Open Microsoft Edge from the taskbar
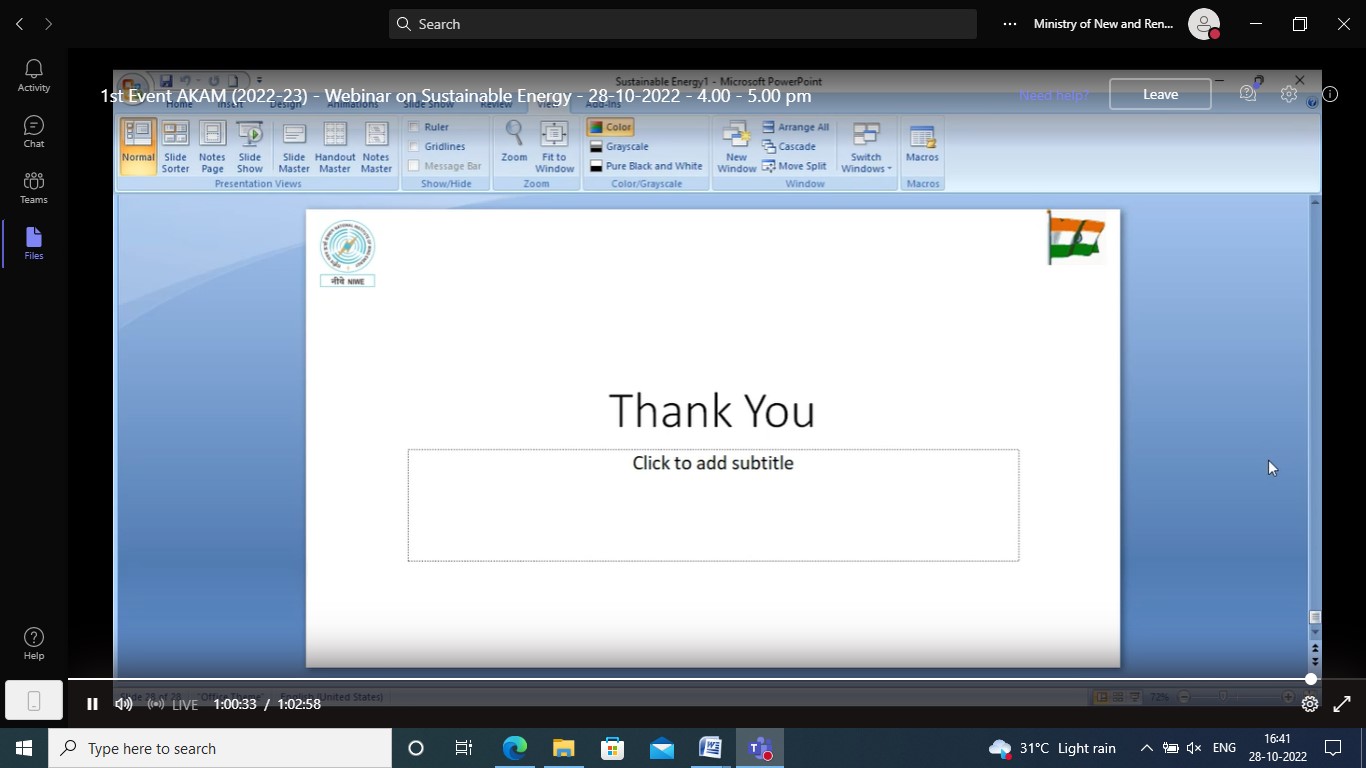Viewport: 1366px width, 768px height. tap(515, 748)
